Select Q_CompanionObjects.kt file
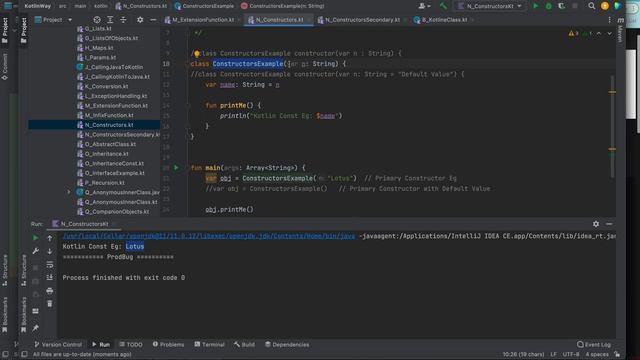 [117, 211]
